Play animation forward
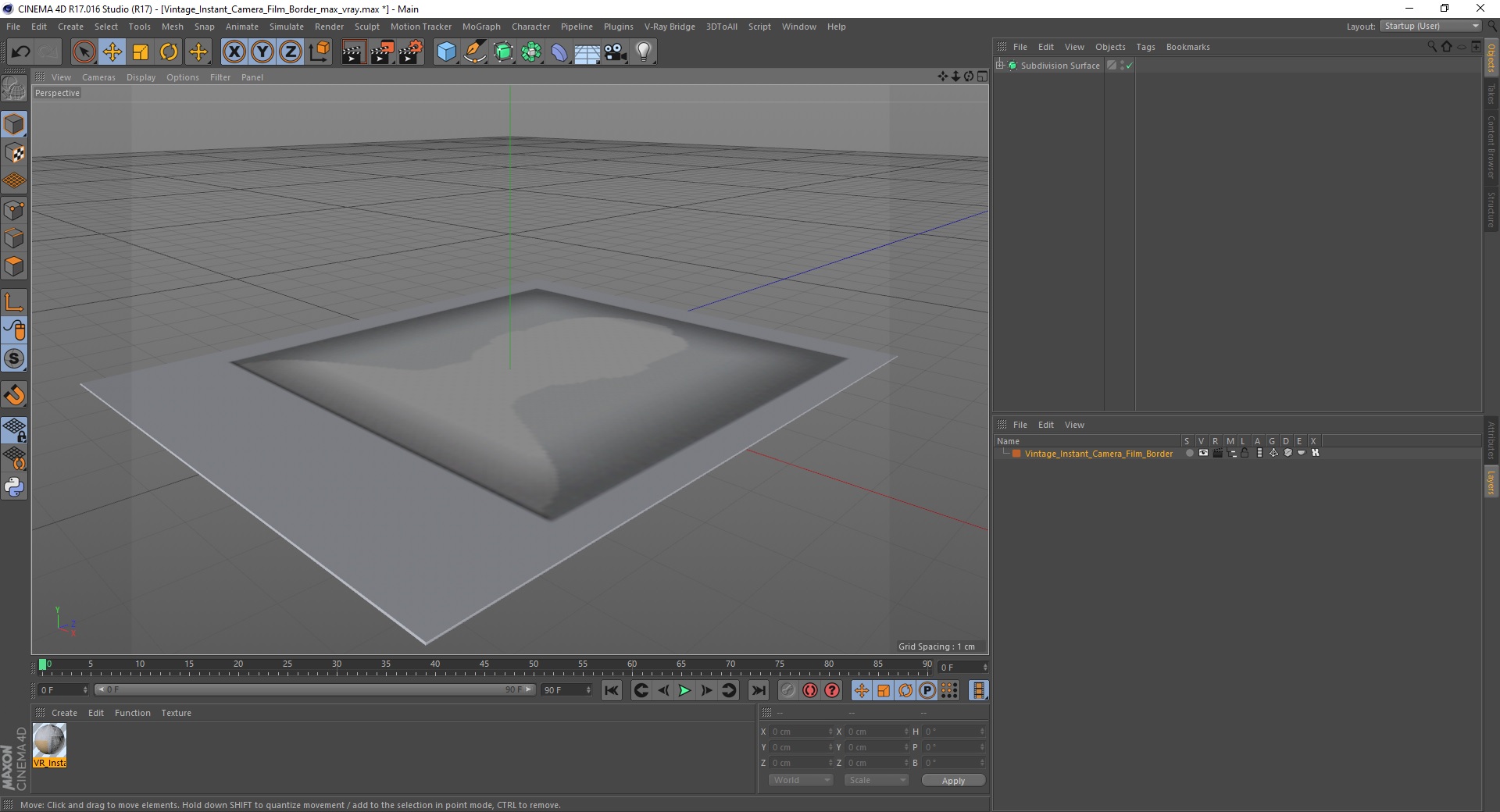This screenshot has width=1500, height=812. [684, 690]
